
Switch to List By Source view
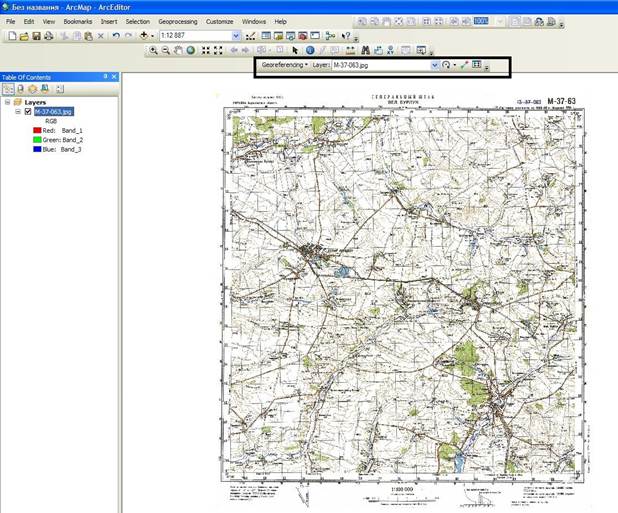20,89
